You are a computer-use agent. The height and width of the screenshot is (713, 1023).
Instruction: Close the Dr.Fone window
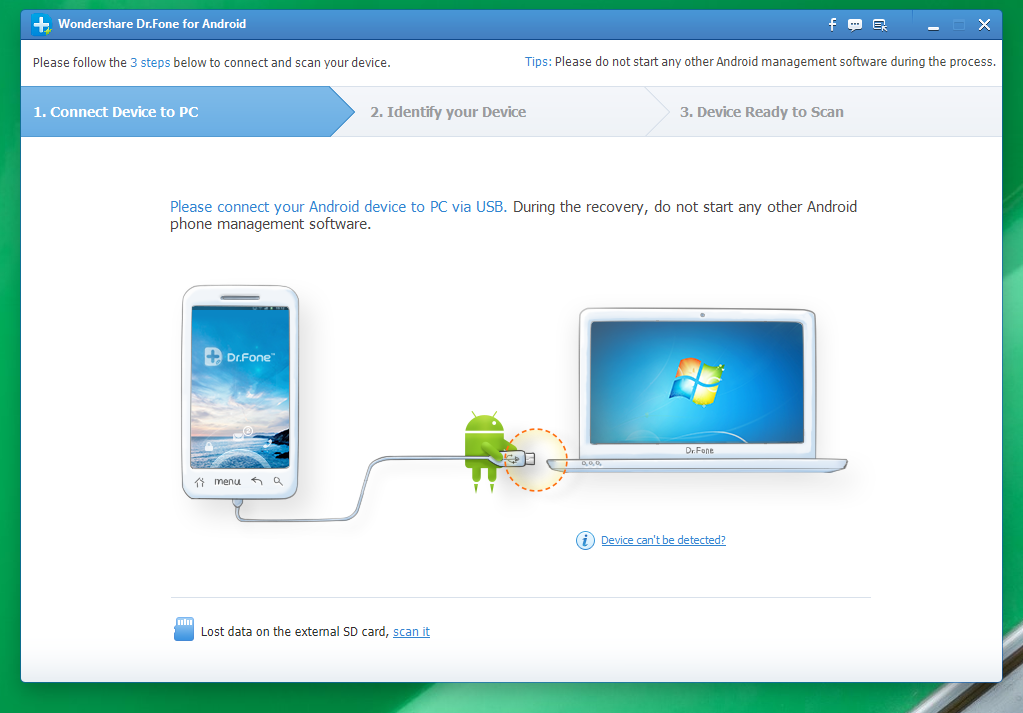pyautogui.click(x=985, y=25)
